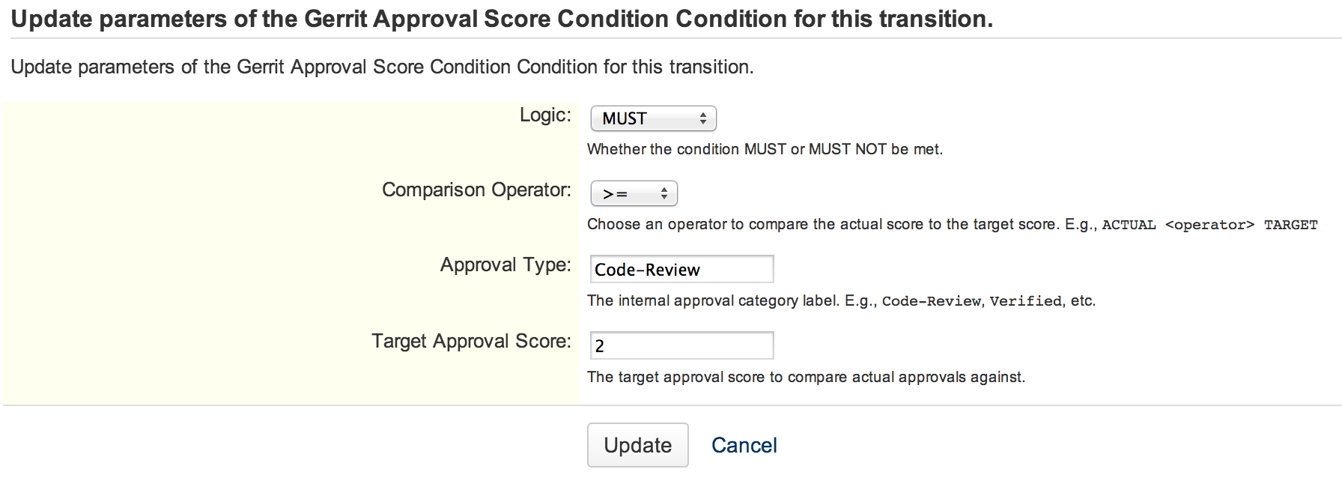Click the "Comparison Operator:" field label
1342x496 pixels.
click(x=476, y=190)
